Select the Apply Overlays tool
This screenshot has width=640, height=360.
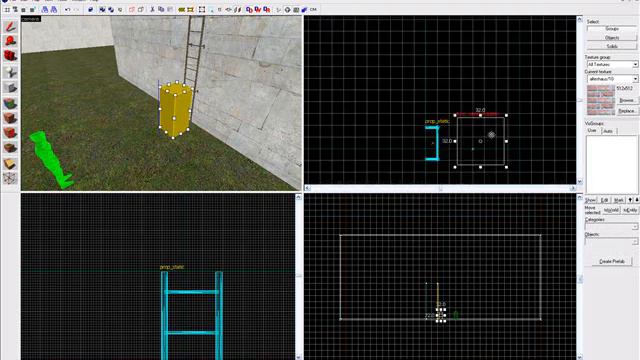[x=10, y=148]
